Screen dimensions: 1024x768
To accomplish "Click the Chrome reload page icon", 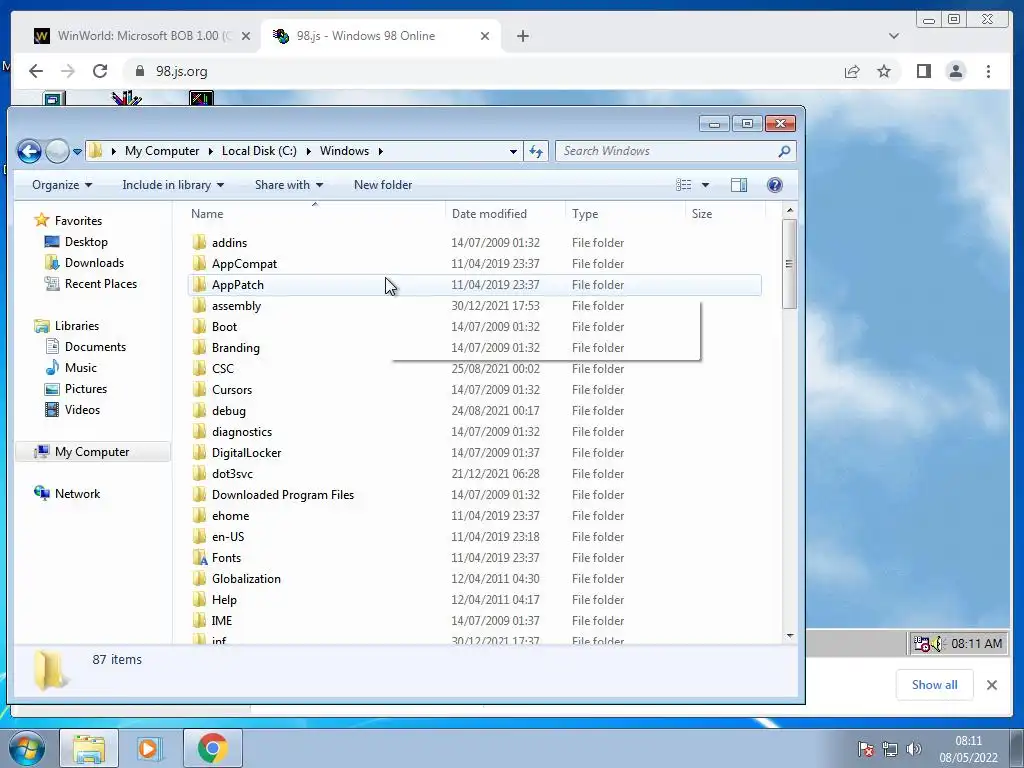I will (99, 71).
